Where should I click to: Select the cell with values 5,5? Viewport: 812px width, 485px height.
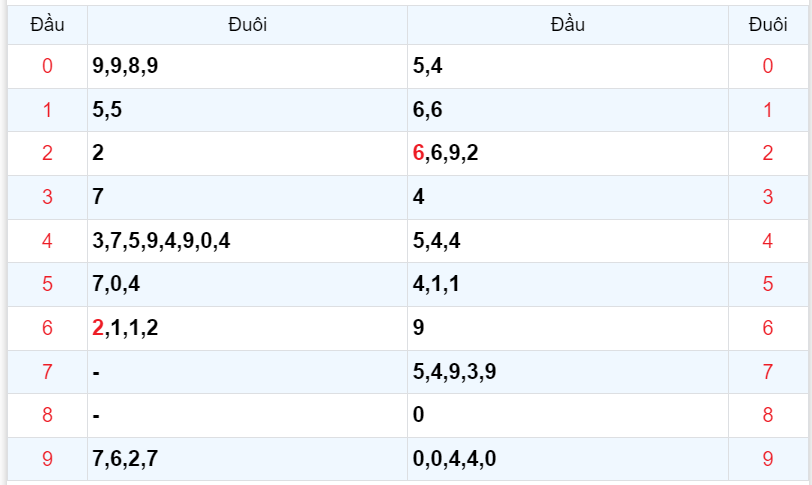click(x=107, y=111)
